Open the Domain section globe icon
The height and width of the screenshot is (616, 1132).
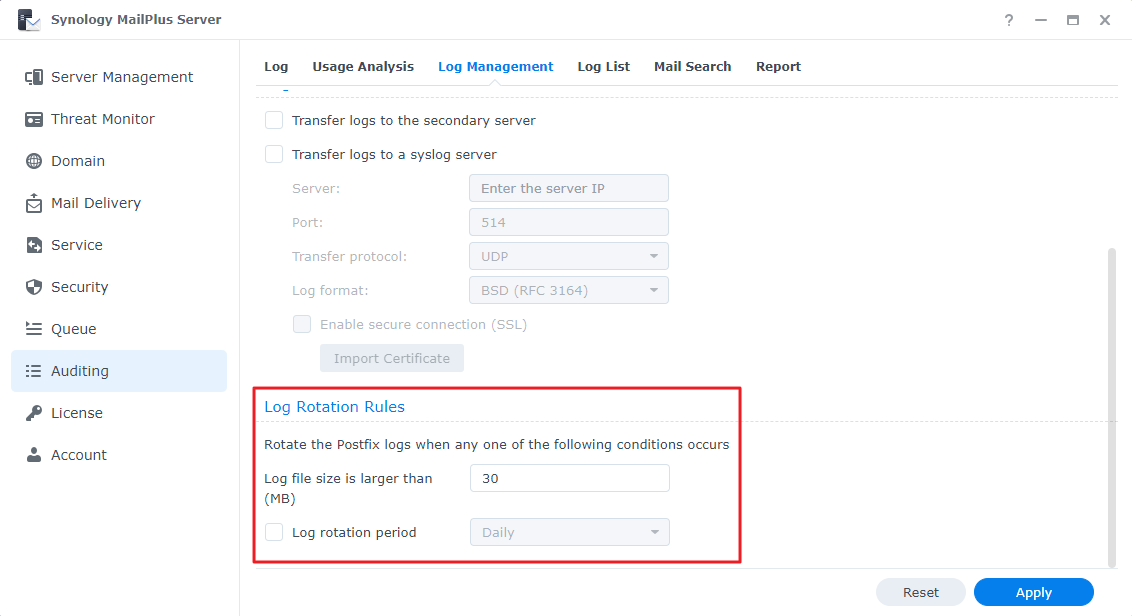coord(33,160)
